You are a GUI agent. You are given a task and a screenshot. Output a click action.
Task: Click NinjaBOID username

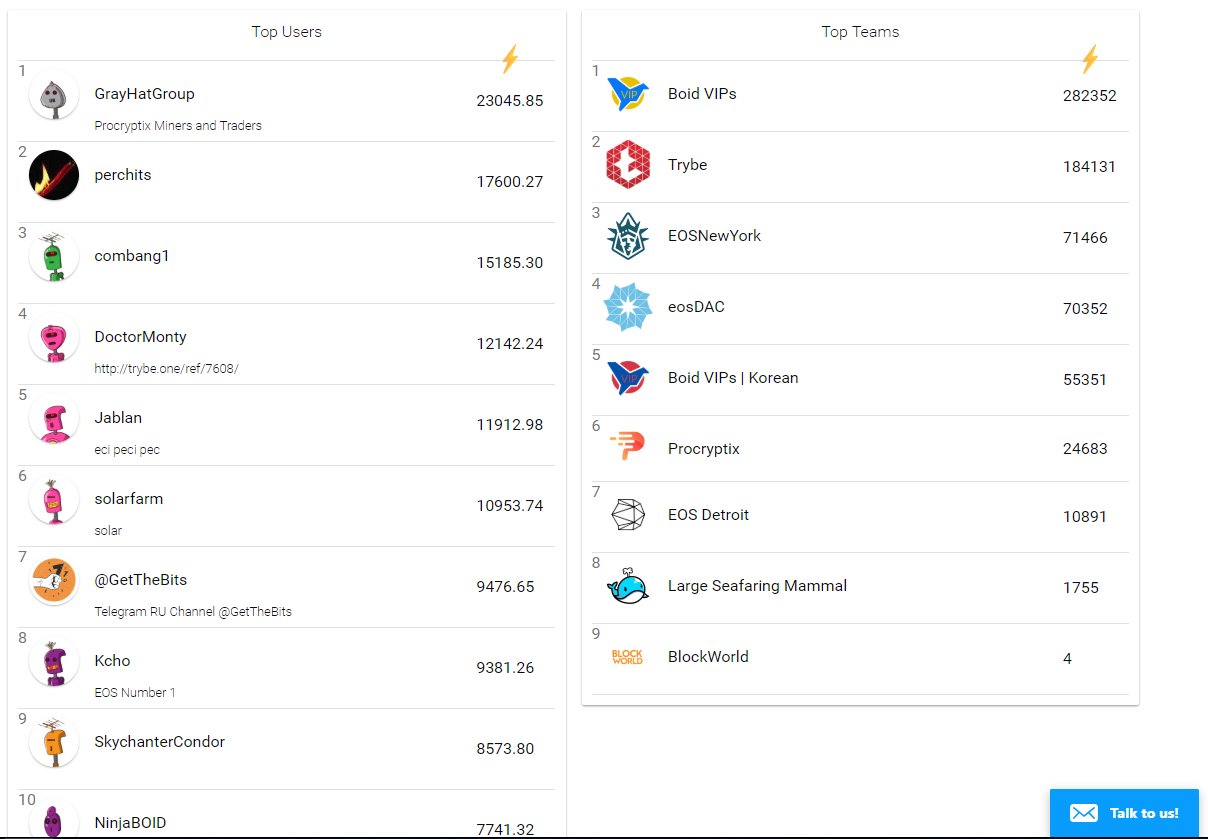pyautogui.click(x=130, y=823)
